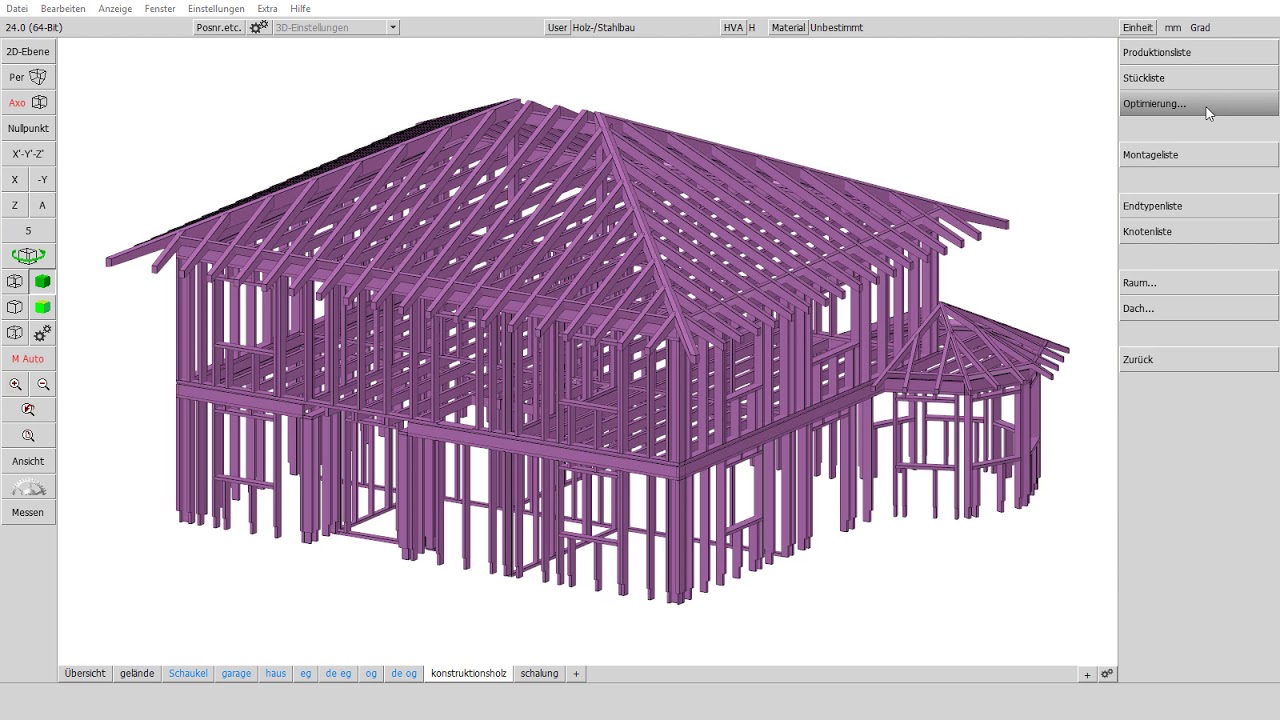Toggle M Auto mode
Screen dimensions: 1280x720
pyautogui.click(x=28, y=359)
